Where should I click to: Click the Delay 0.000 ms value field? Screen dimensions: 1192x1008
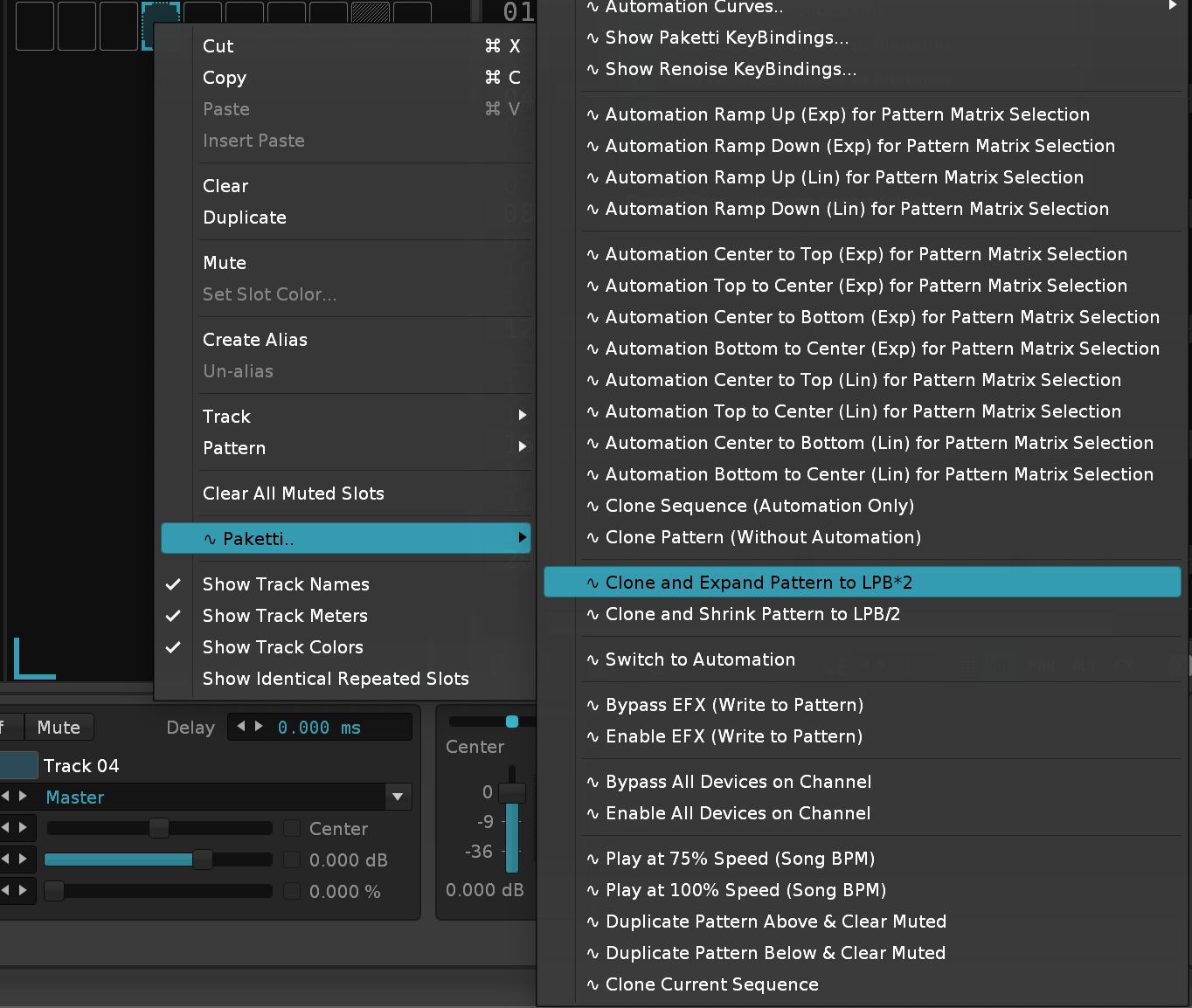pos(320,728)
